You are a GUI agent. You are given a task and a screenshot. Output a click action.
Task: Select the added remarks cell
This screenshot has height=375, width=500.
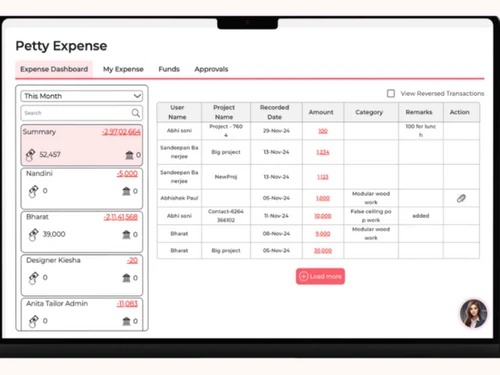coord(421,216)
